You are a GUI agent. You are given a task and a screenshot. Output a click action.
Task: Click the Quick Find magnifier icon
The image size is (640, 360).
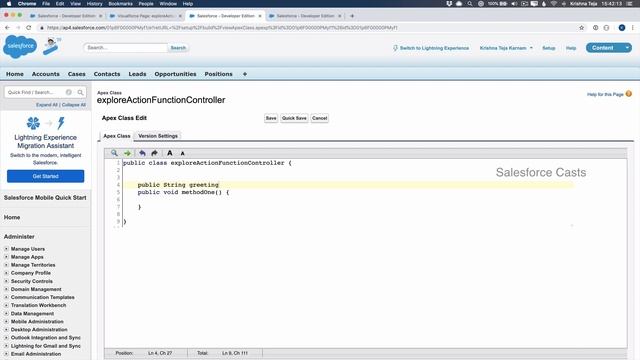pos(80,92)
